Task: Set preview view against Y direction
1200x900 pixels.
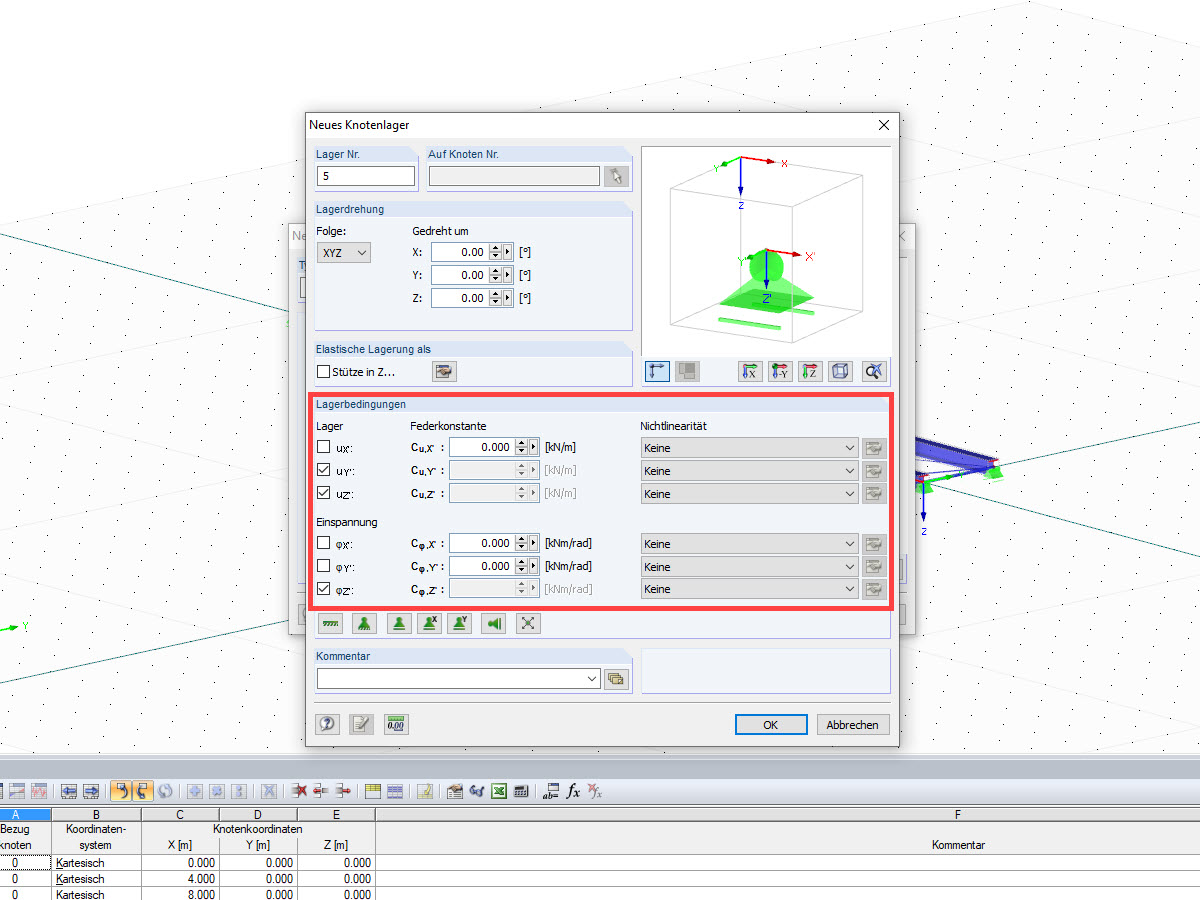Action: (x=781, y=371)
